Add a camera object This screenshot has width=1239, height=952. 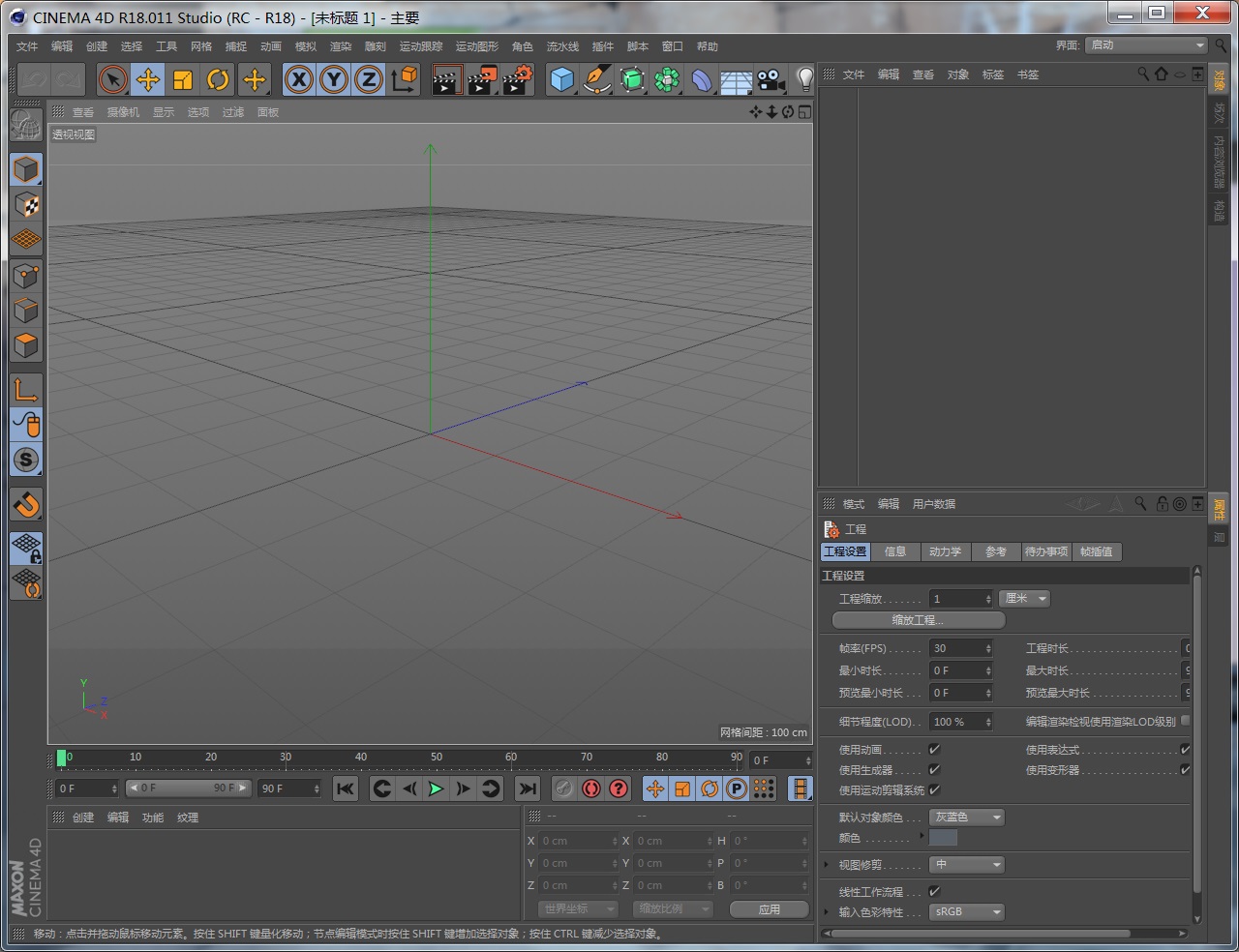pos(771,79)
